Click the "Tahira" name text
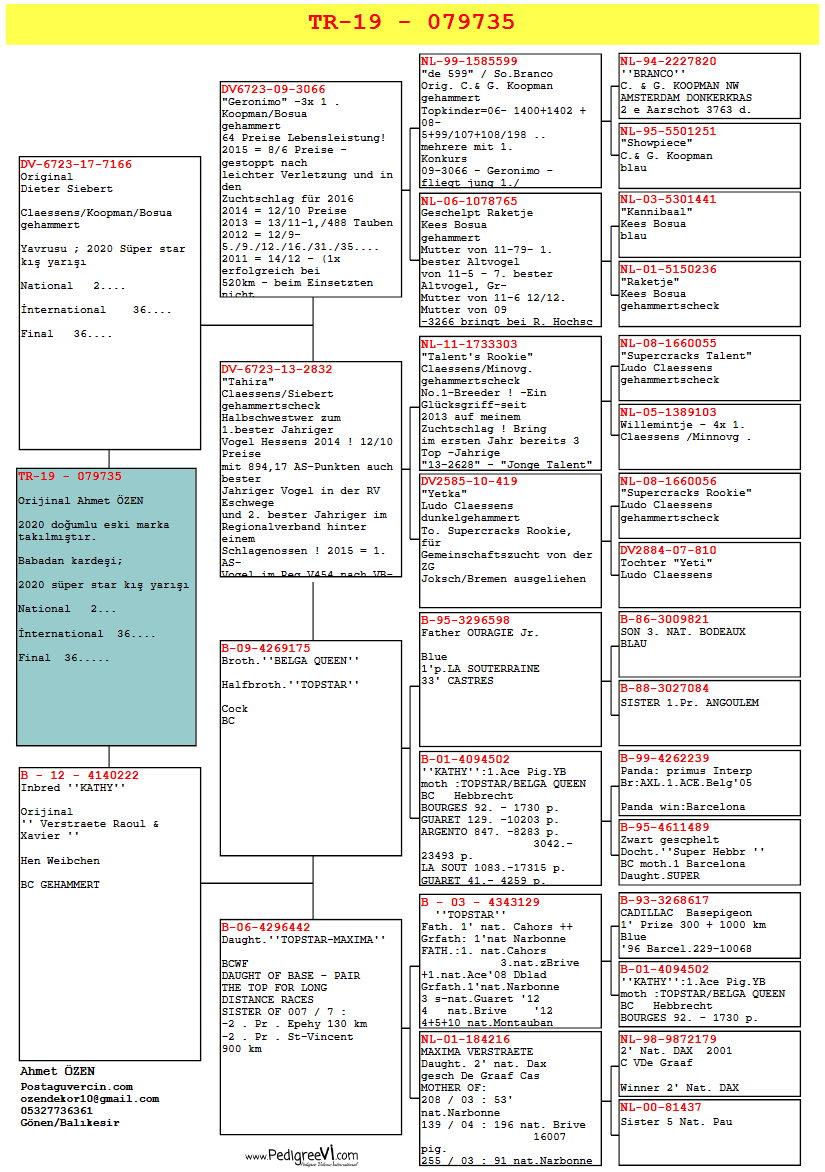This screenshot has height=1172, width=825. coord(247,382)
